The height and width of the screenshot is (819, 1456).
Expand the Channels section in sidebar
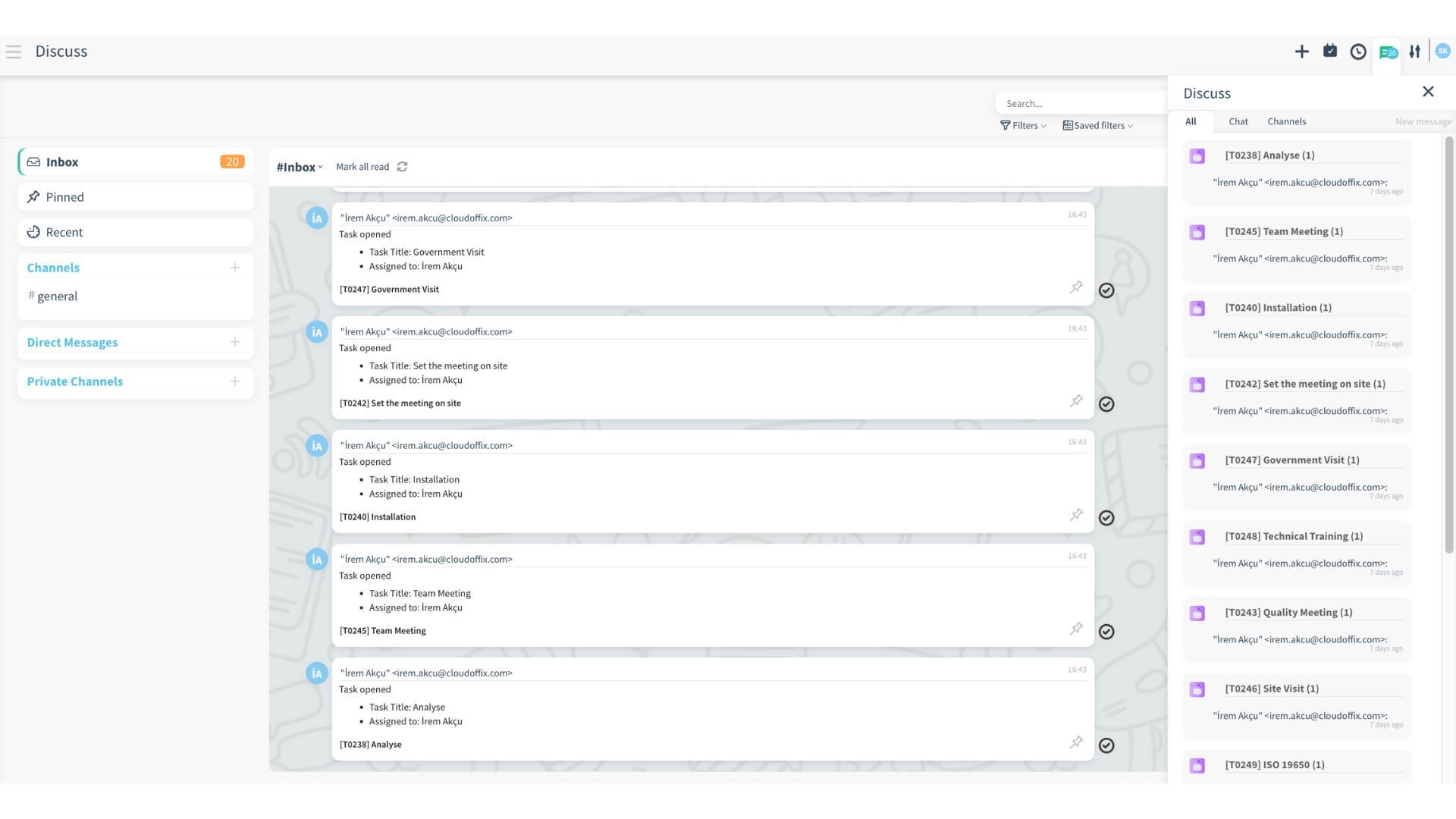coord(52,267)
